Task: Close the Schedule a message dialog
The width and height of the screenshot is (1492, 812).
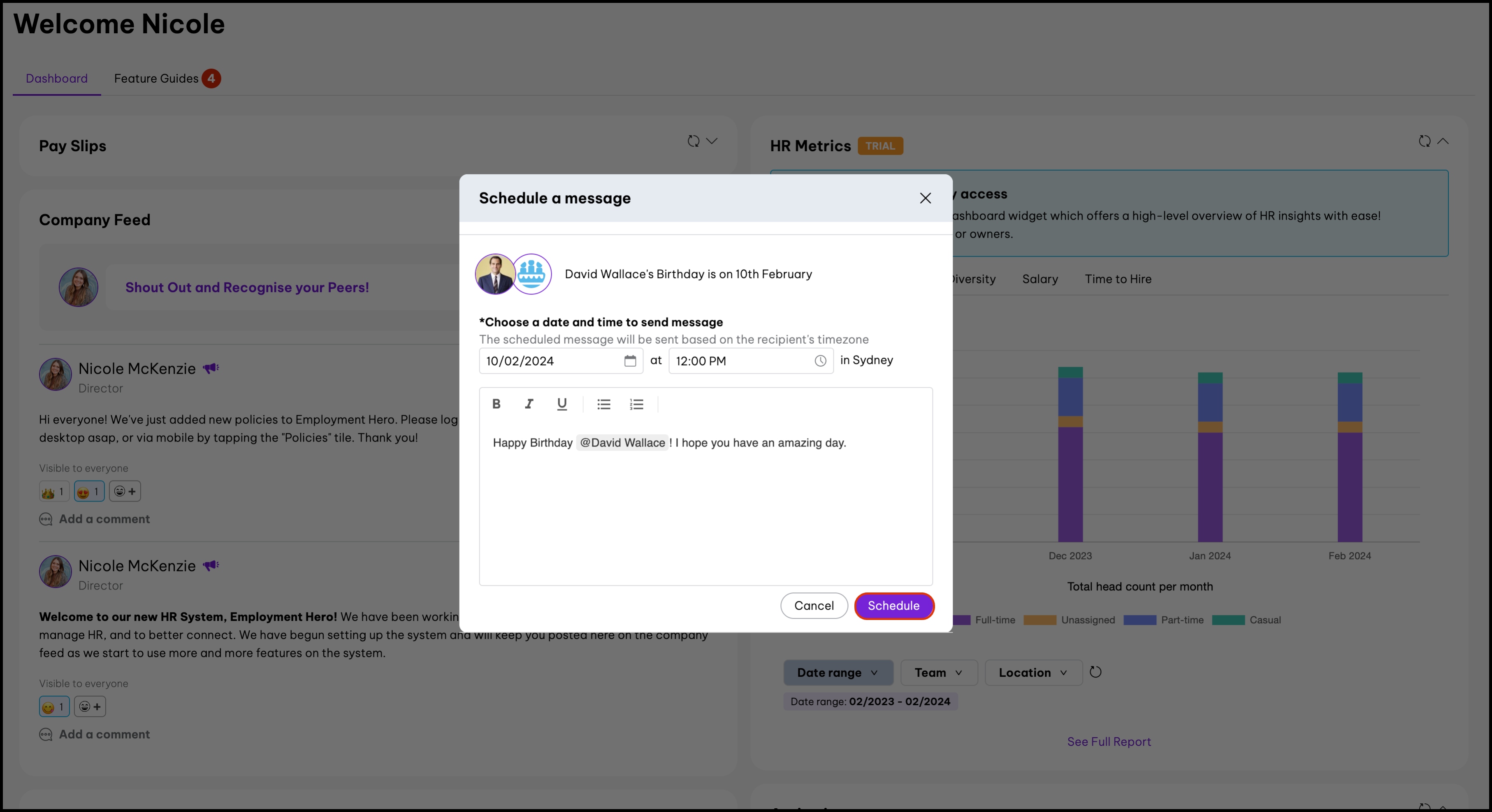Action: point(925,198)
